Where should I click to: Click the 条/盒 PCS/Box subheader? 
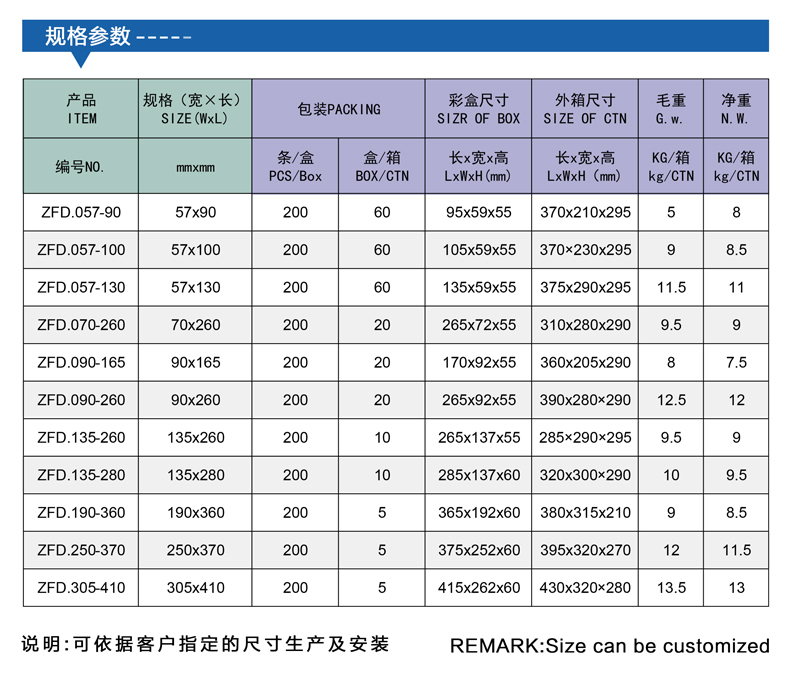click(295, 166)
